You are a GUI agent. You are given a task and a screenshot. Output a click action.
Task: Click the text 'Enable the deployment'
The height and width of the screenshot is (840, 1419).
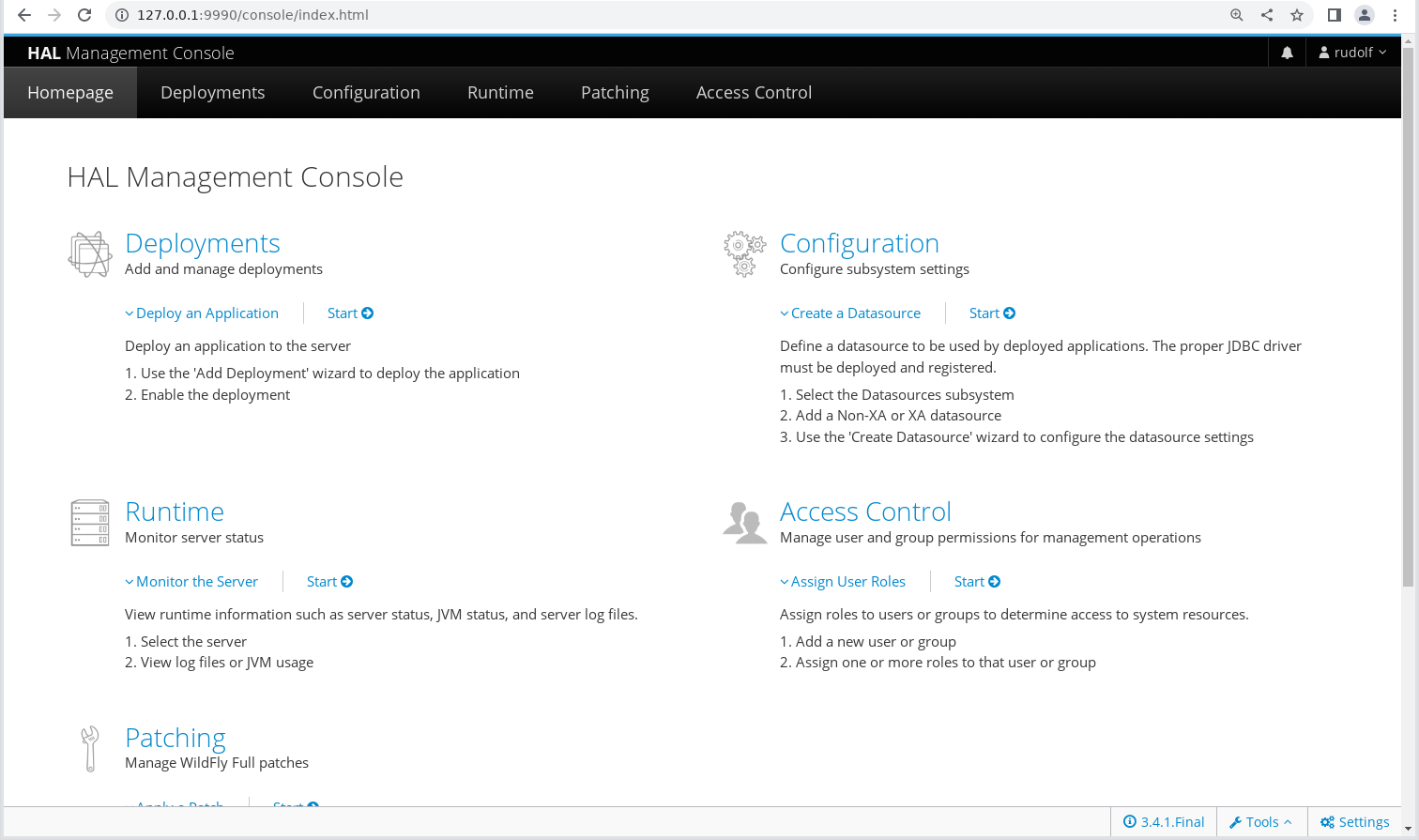(x=215, y=395)
